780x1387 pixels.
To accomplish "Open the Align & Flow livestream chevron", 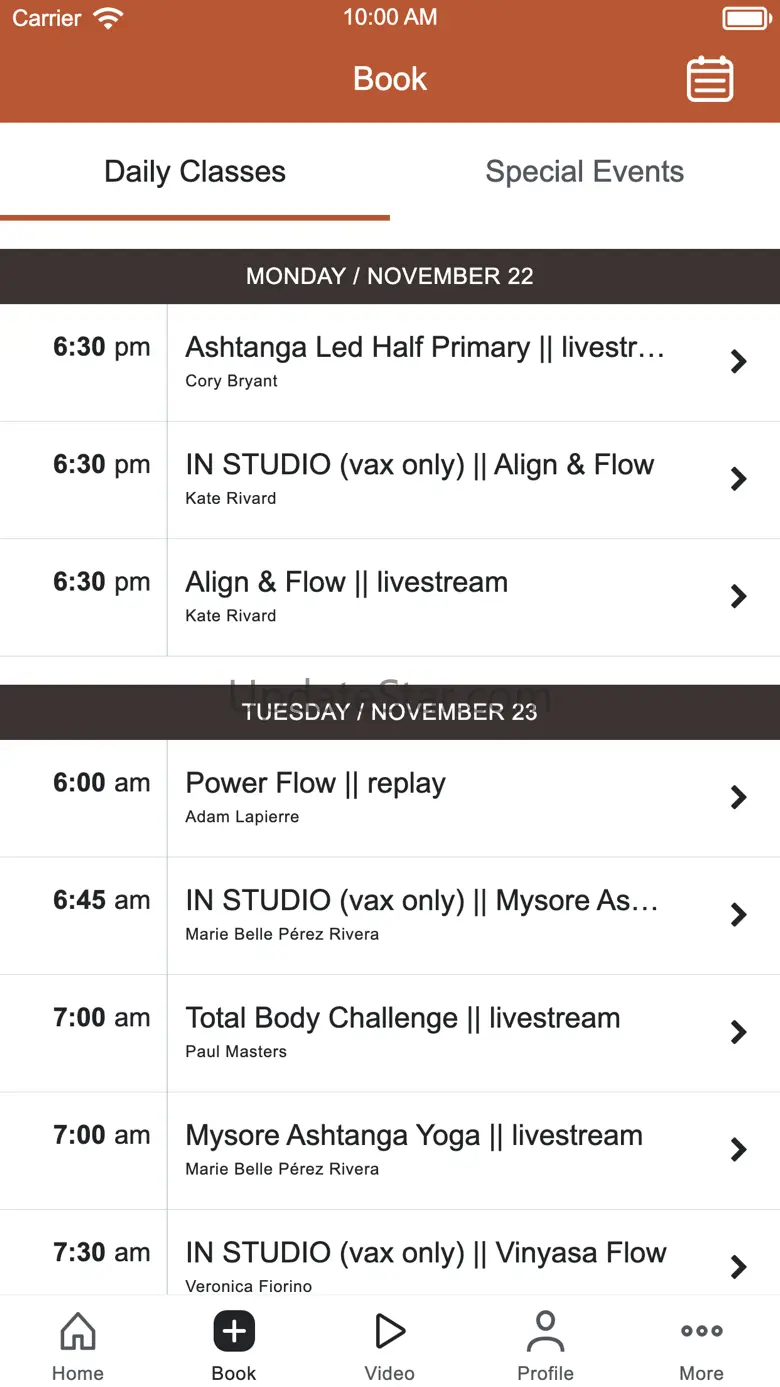I will coord(738,597).
